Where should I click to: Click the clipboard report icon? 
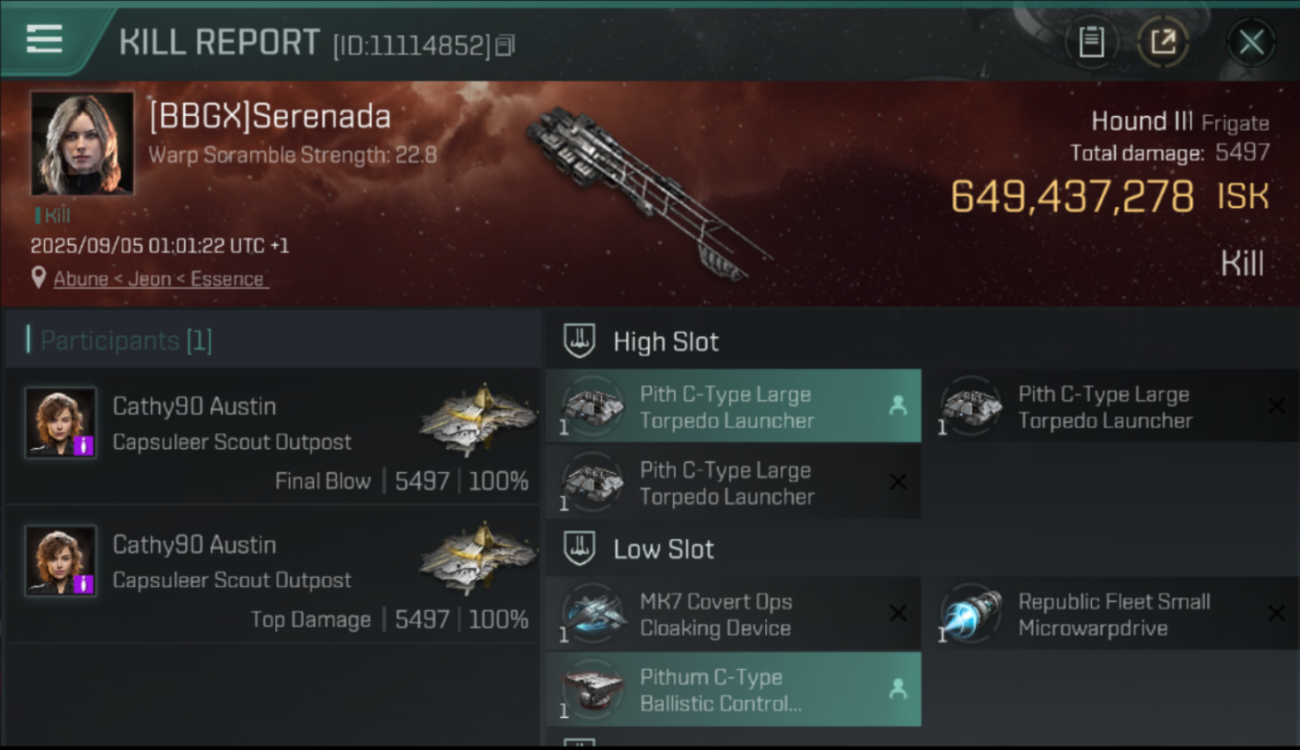click(x=1091, y=42)
